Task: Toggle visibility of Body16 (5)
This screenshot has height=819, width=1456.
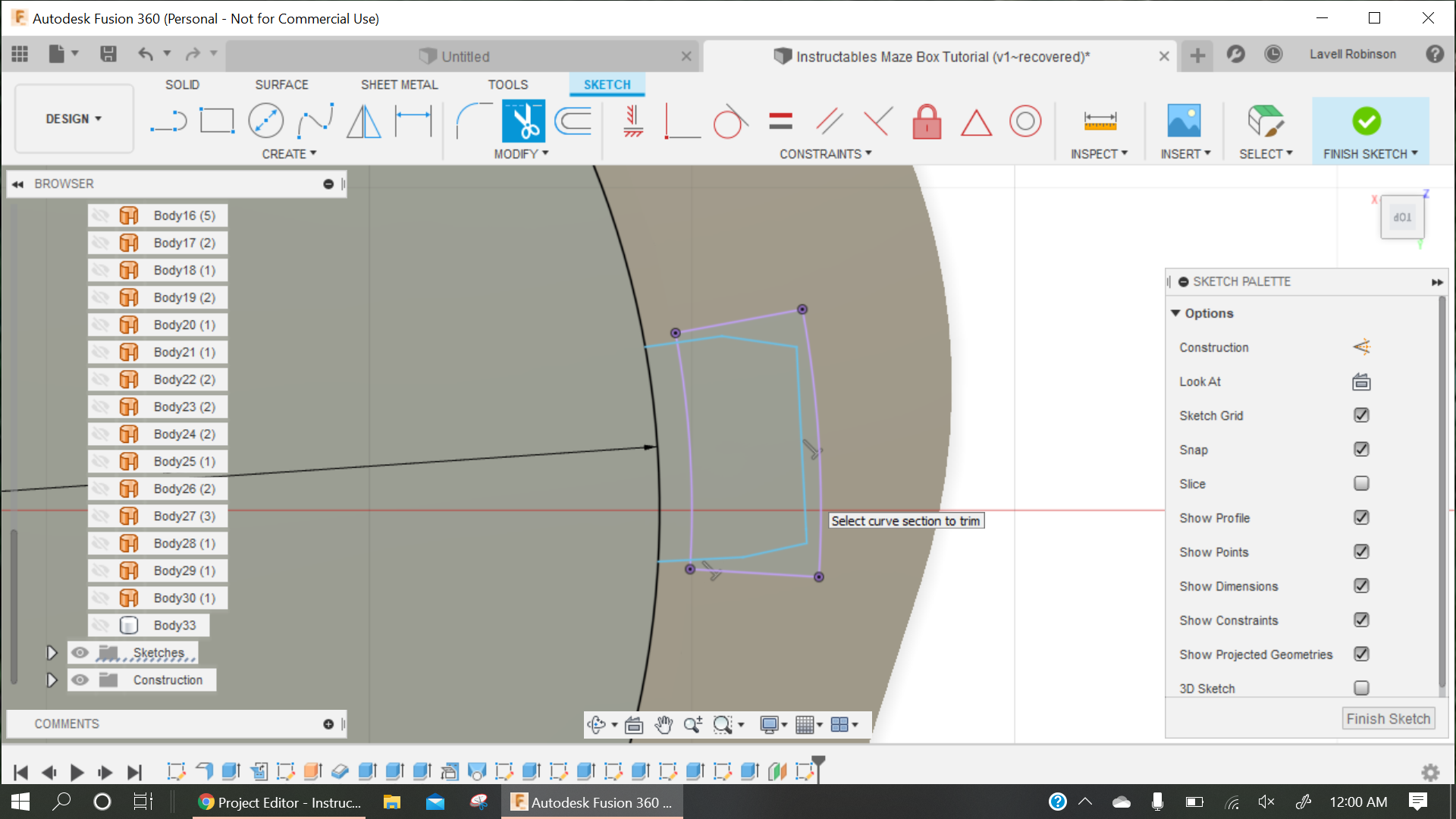Action: pos(100,215)
